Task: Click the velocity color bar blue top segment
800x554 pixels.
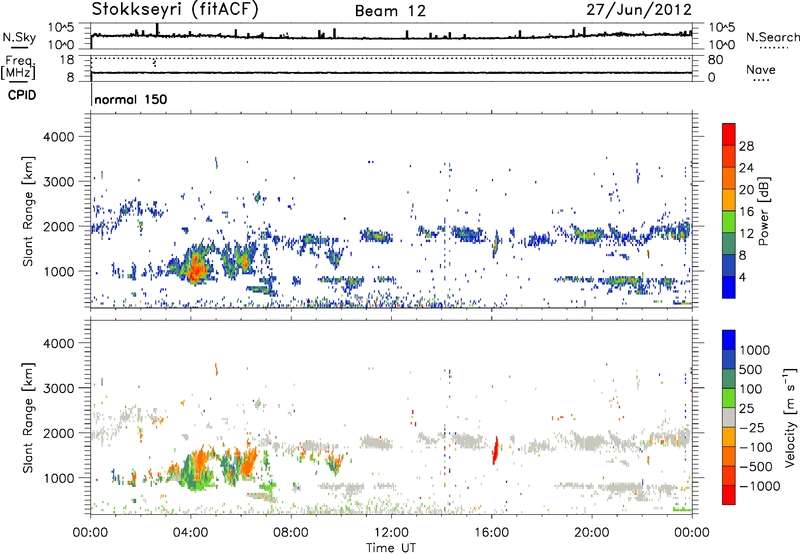Action: tap(729, 340)
